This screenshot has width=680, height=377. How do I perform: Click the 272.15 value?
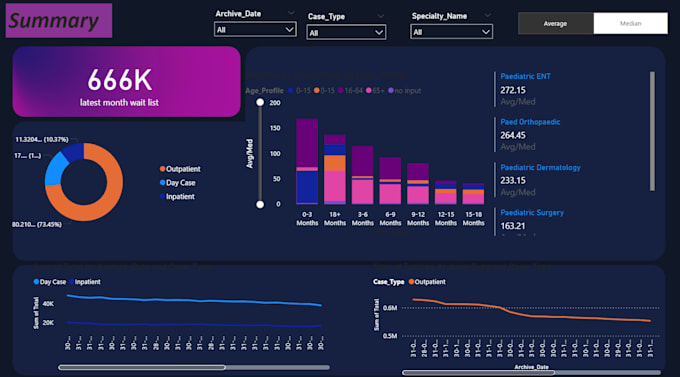click(x=513, y=90)
